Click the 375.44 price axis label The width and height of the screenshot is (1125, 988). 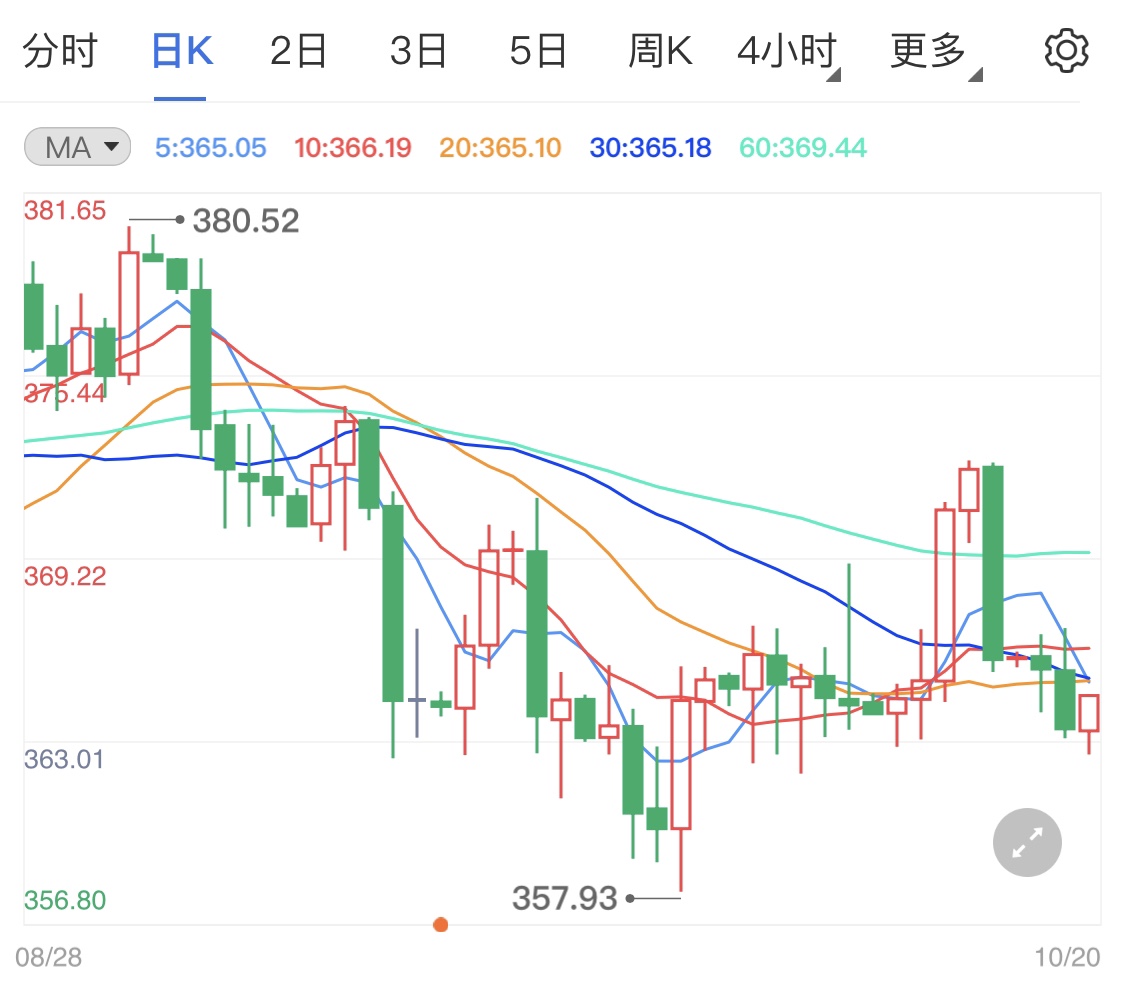[x=65, y=393]
